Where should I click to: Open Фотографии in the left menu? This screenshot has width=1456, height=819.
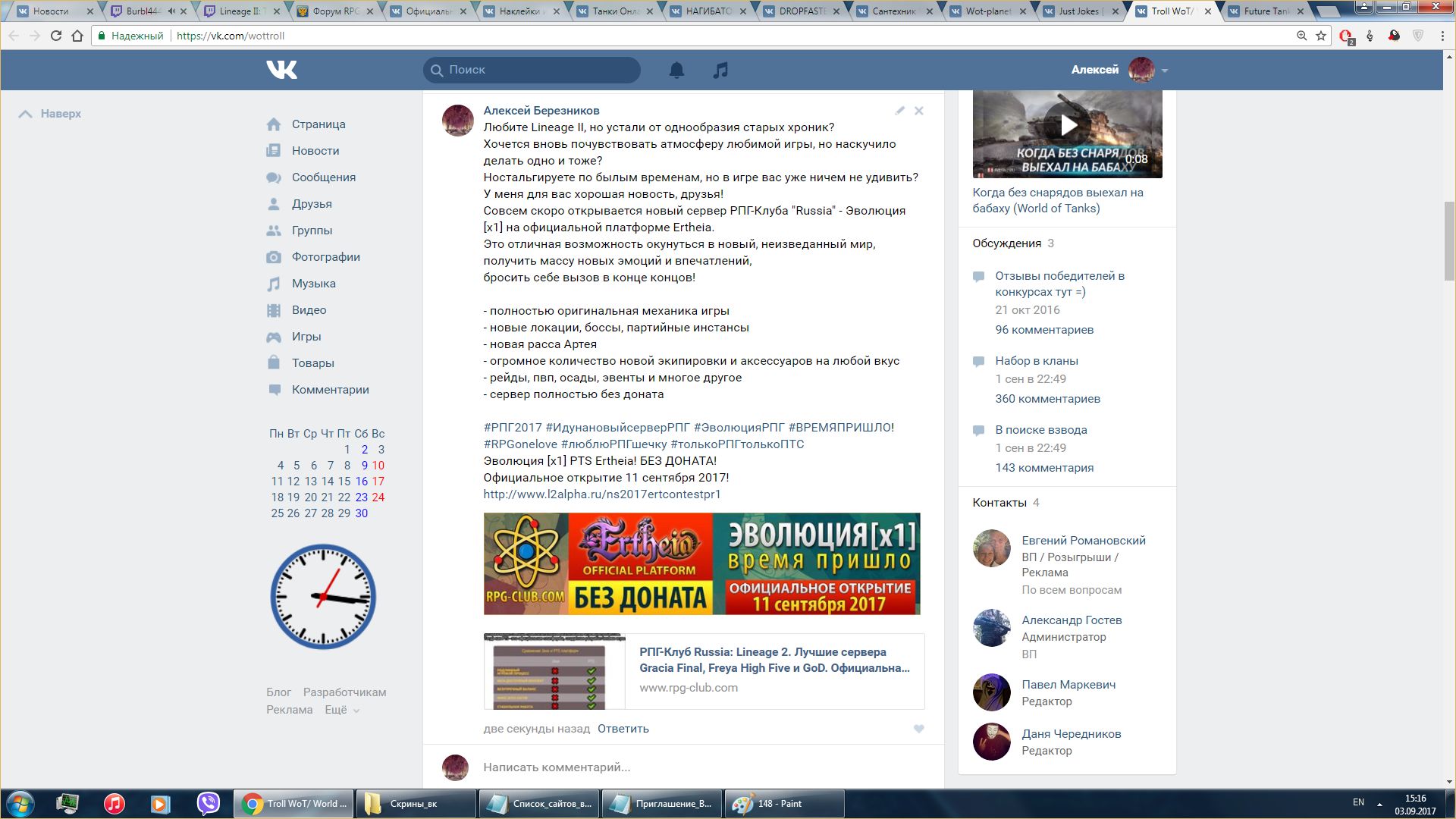(x=326, y=257)
